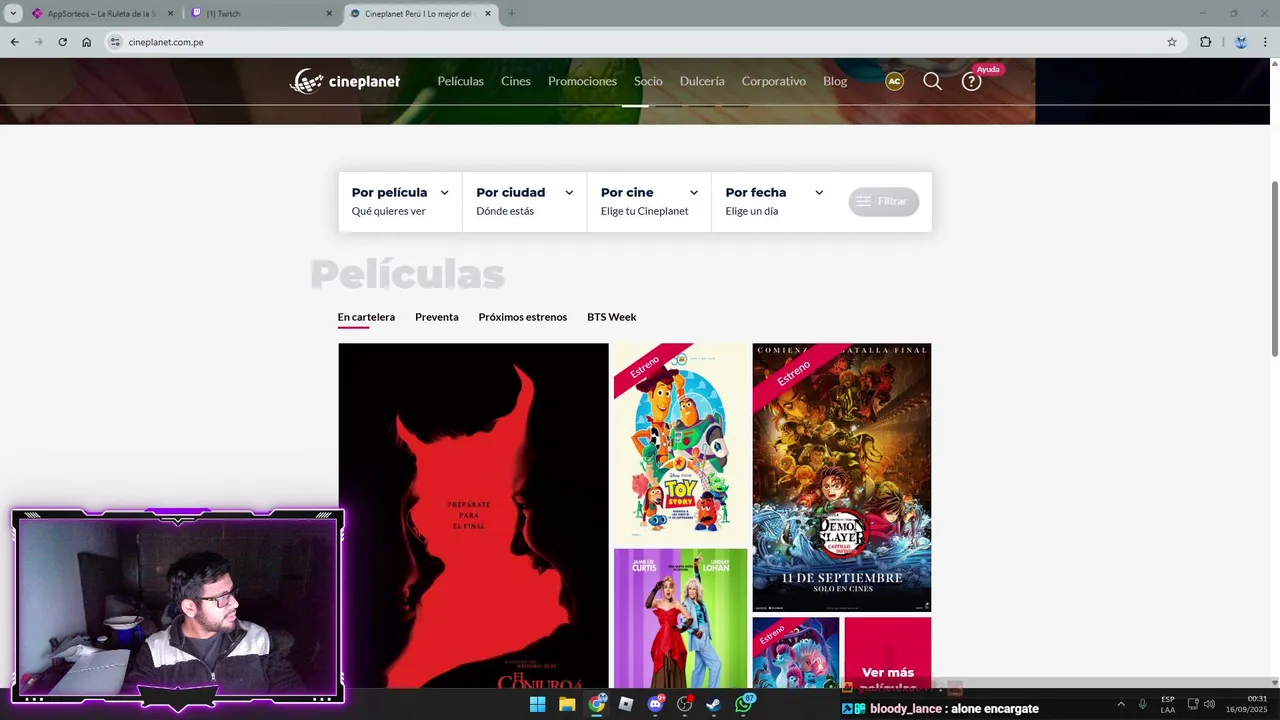
Task: Open the Películas nav menu item
Action: [460, 81]
